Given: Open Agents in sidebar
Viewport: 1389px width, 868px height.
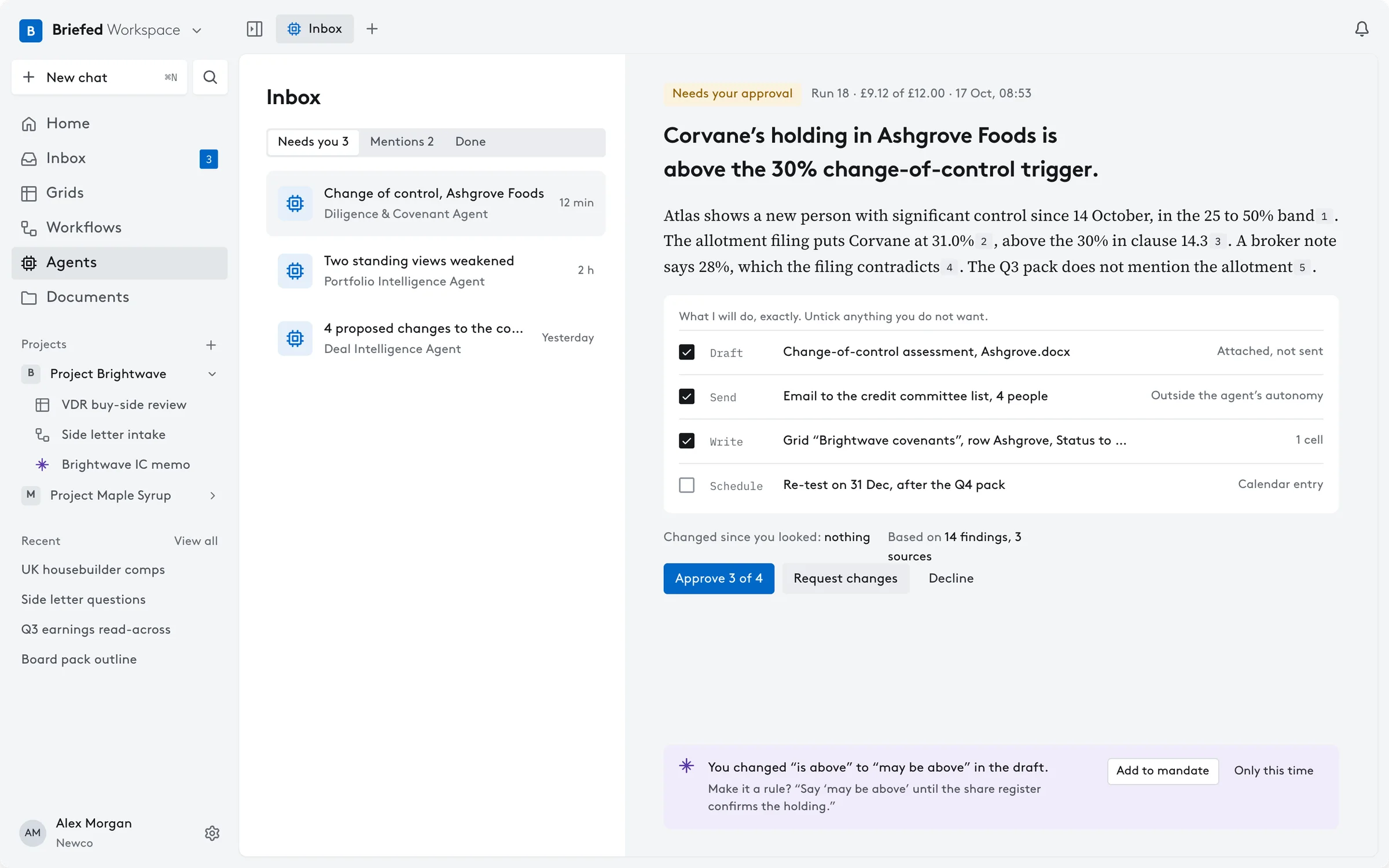Looking at the screenshot, I should pyautogui.click(x=119, y=263).
